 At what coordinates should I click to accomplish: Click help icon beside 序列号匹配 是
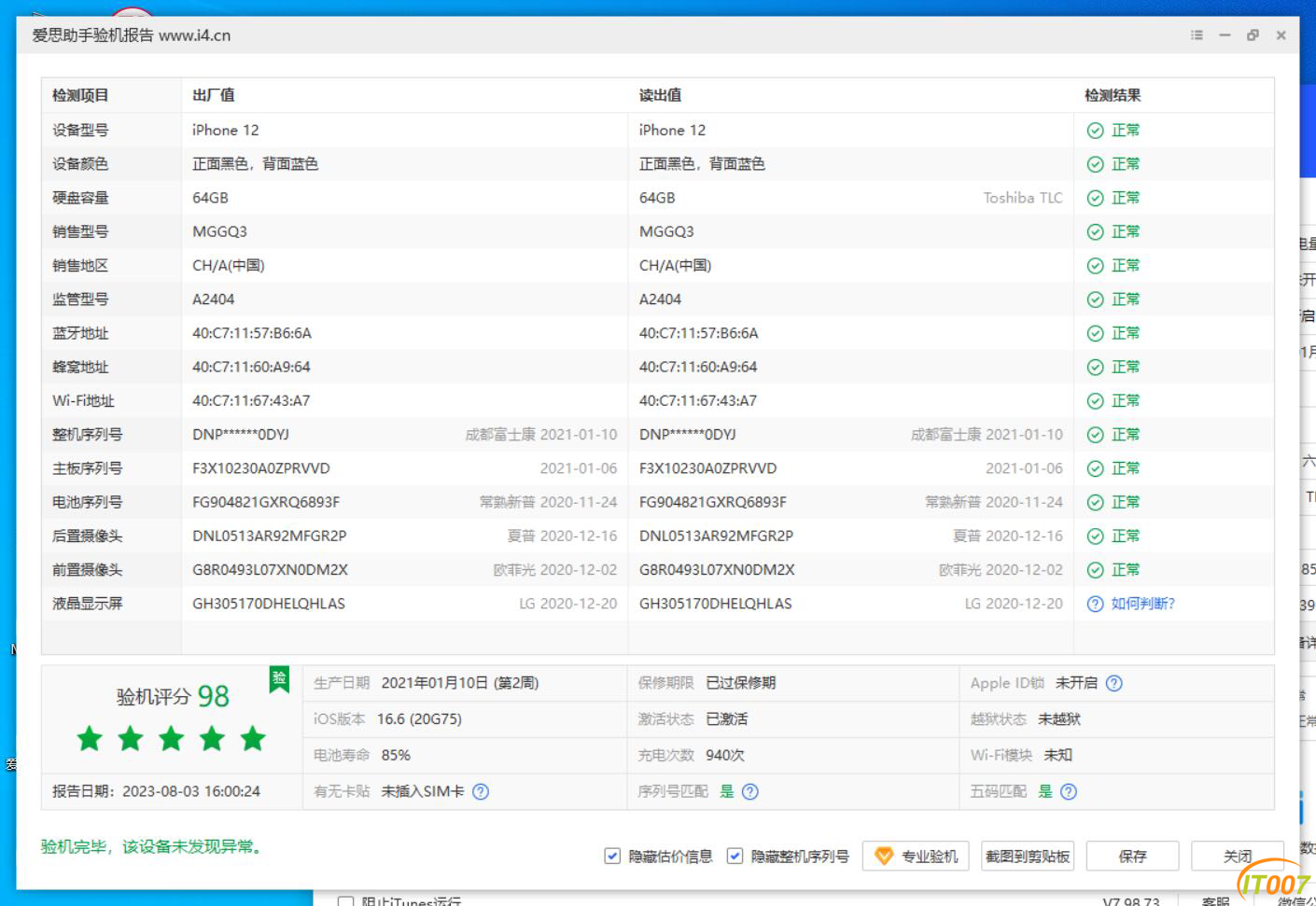tap(749, 791)
